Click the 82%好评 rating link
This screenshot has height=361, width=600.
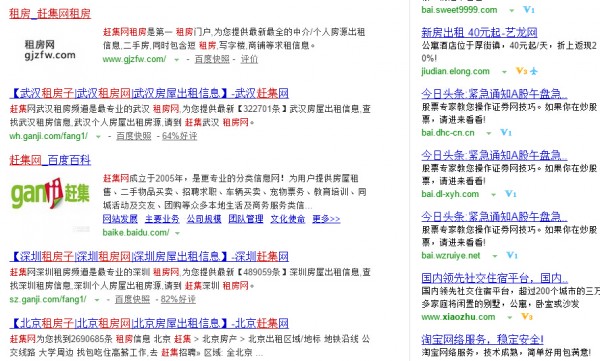tap(178, 299)
